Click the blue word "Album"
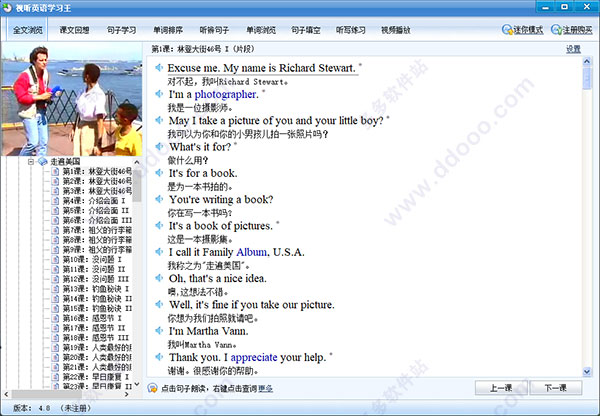 251,252
